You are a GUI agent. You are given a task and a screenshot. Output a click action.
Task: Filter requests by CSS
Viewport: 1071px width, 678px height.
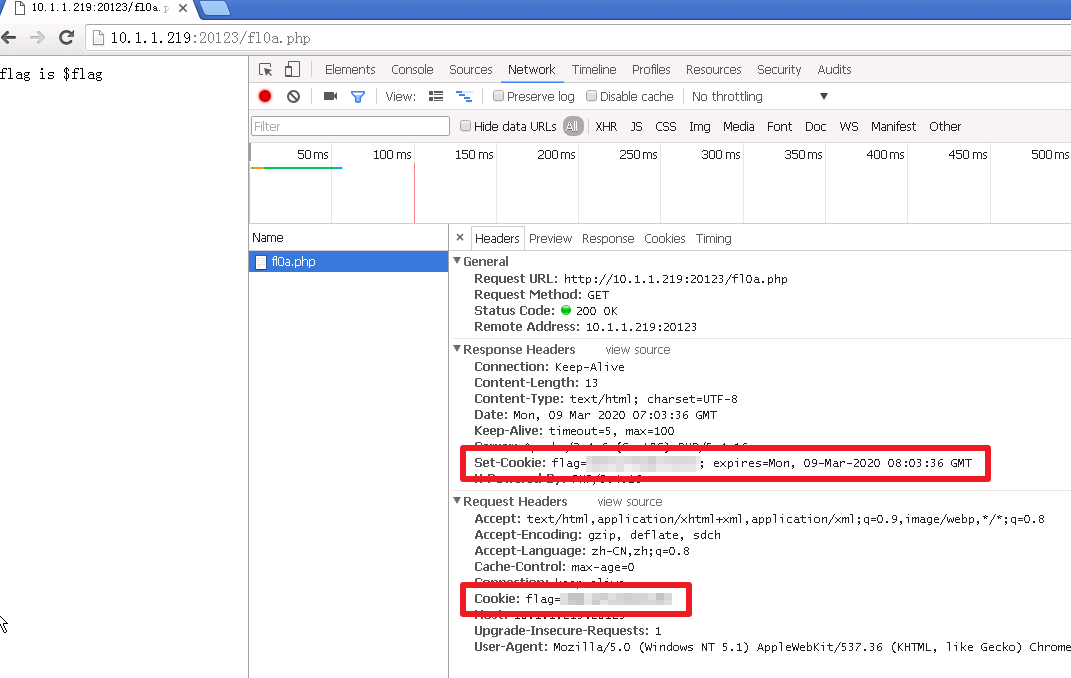pyautogui.click(x=666, y=126)
